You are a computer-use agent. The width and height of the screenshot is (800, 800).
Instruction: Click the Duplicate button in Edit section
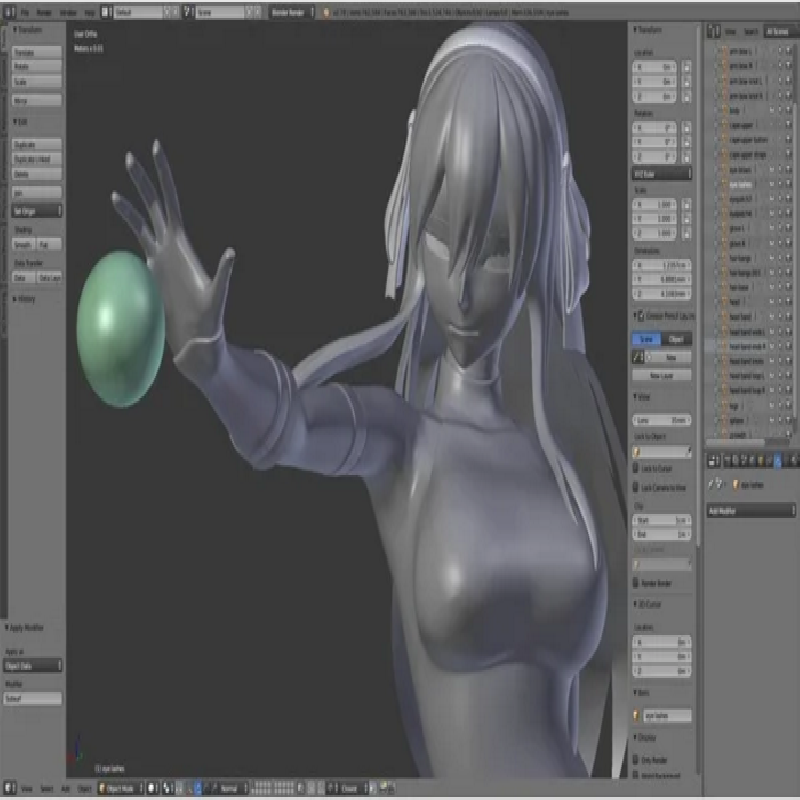[x=36, y=145]
